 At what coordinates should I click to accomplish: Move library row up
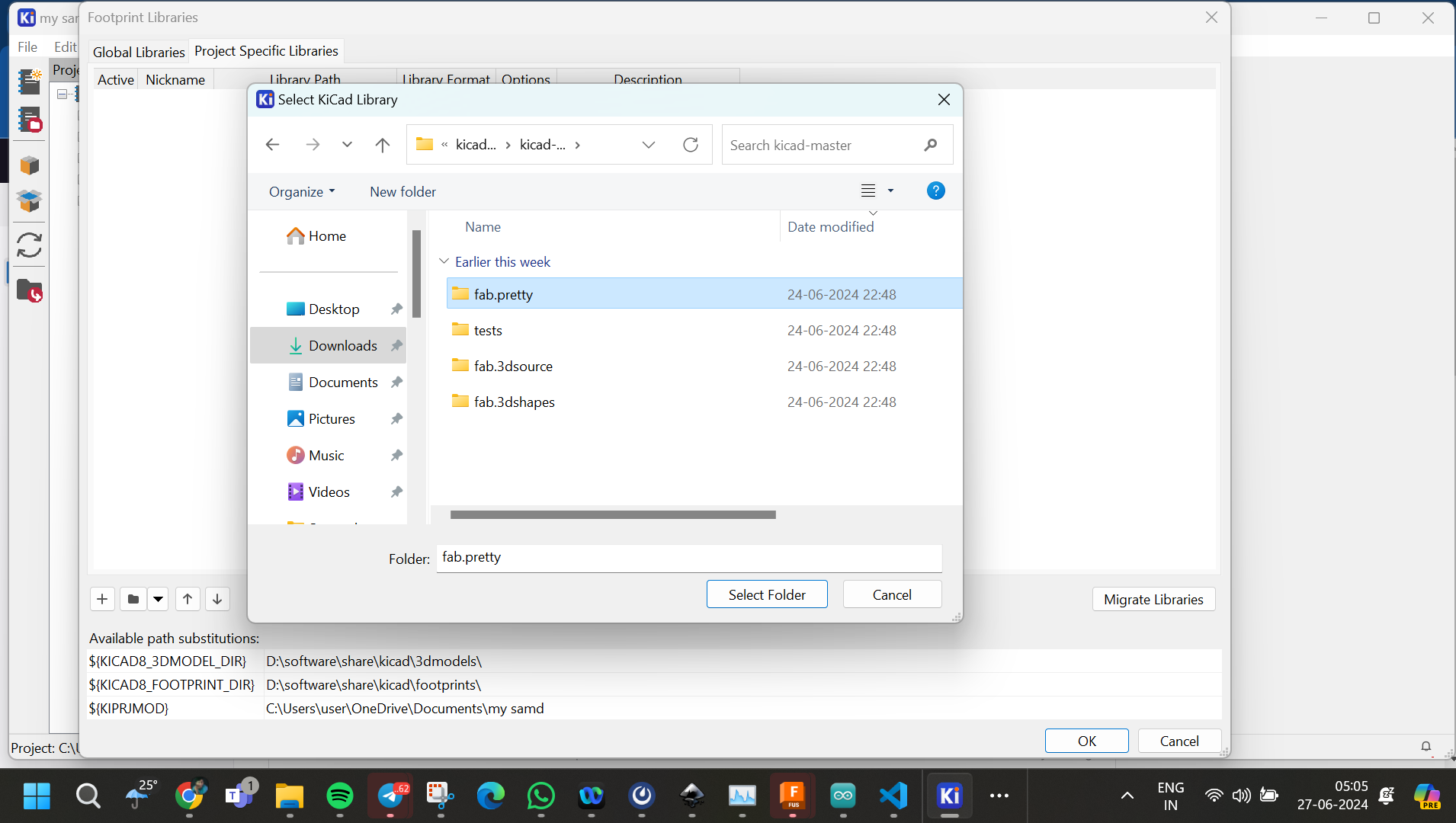pos(188,599)
